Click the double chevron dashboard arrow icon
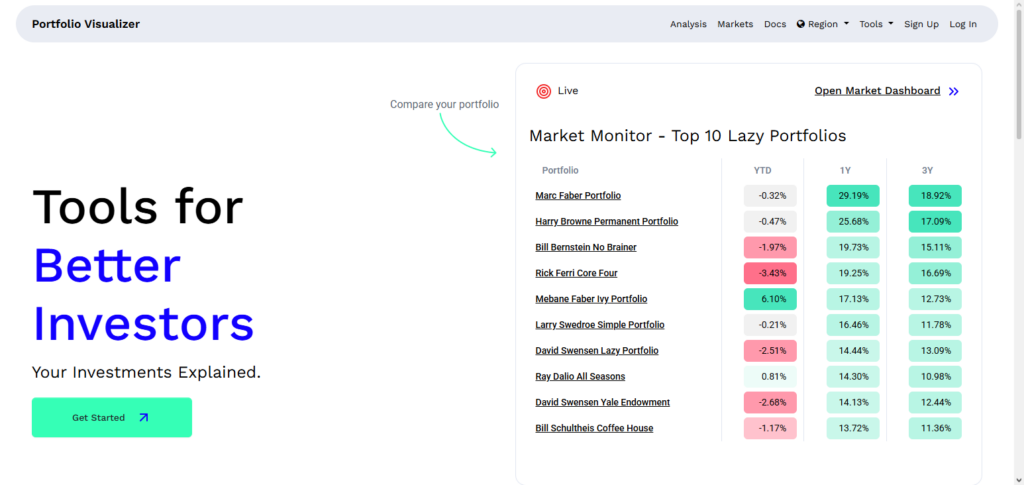Image resolution: width=1024 pixels, height=485 pixels. pyautogui.click(x=953, y=91)
